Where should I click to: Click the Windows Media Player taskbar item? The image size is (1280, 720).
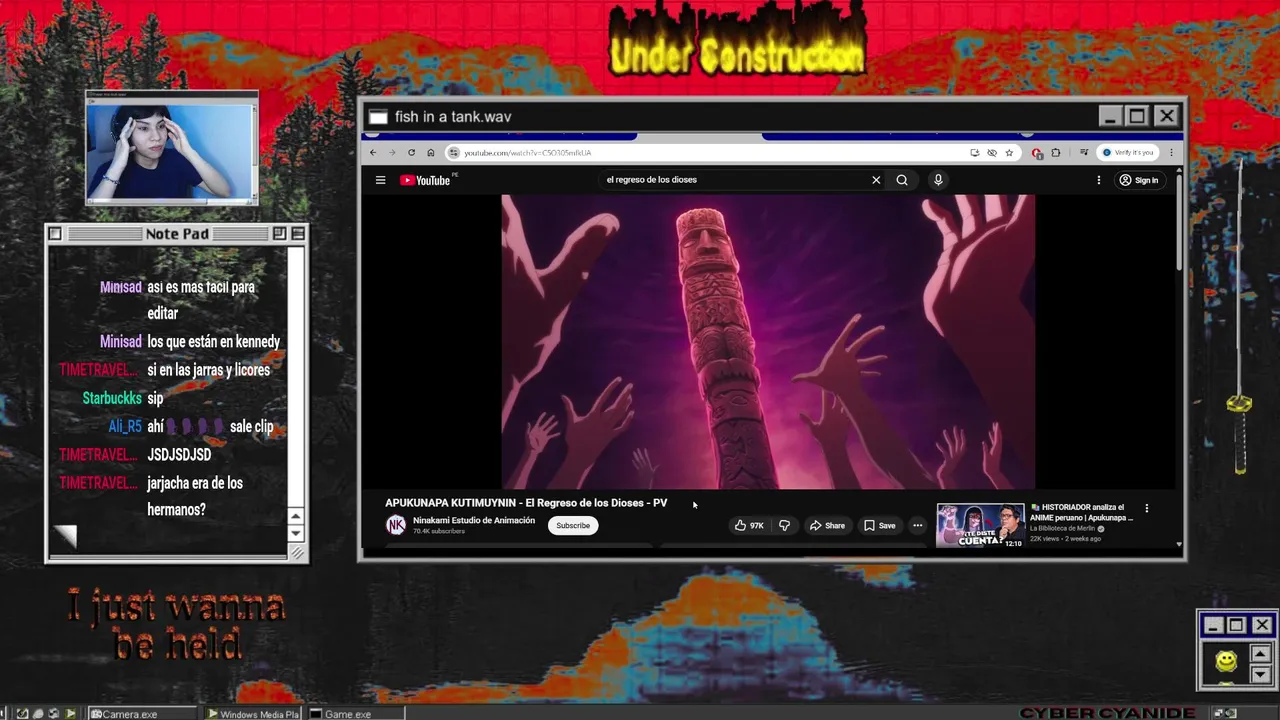click(254, 714)
